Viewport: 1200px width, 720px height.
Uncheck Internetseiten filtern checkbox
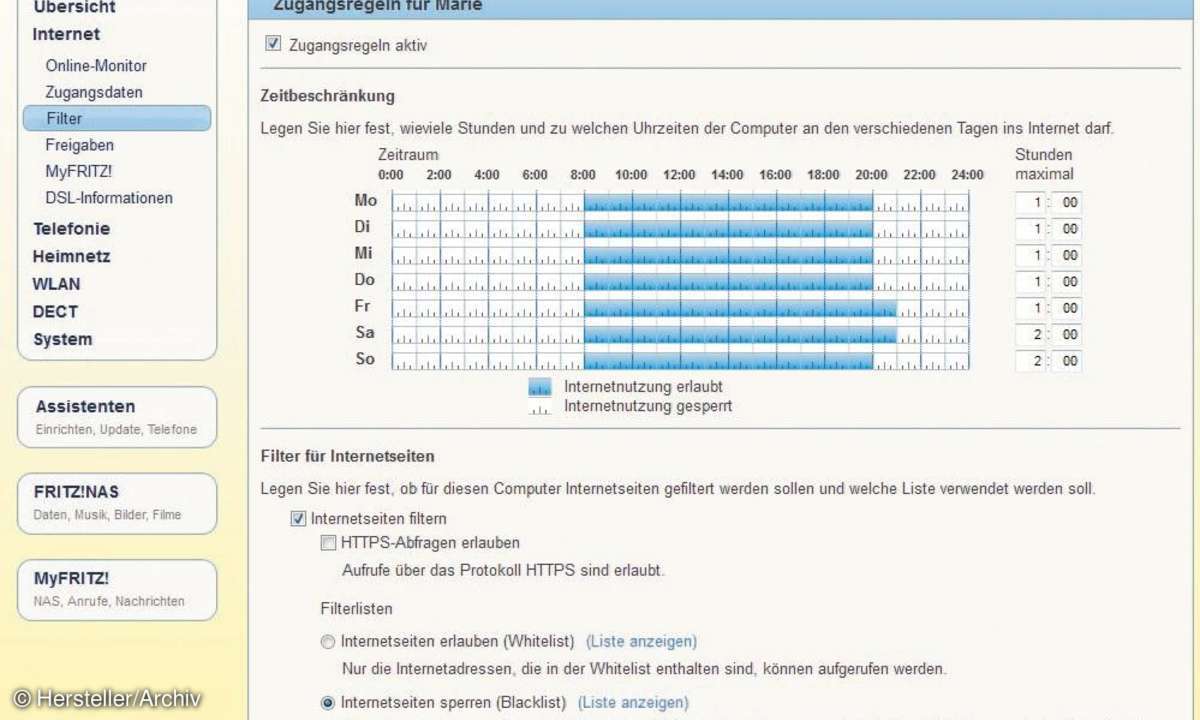[298, 518]
